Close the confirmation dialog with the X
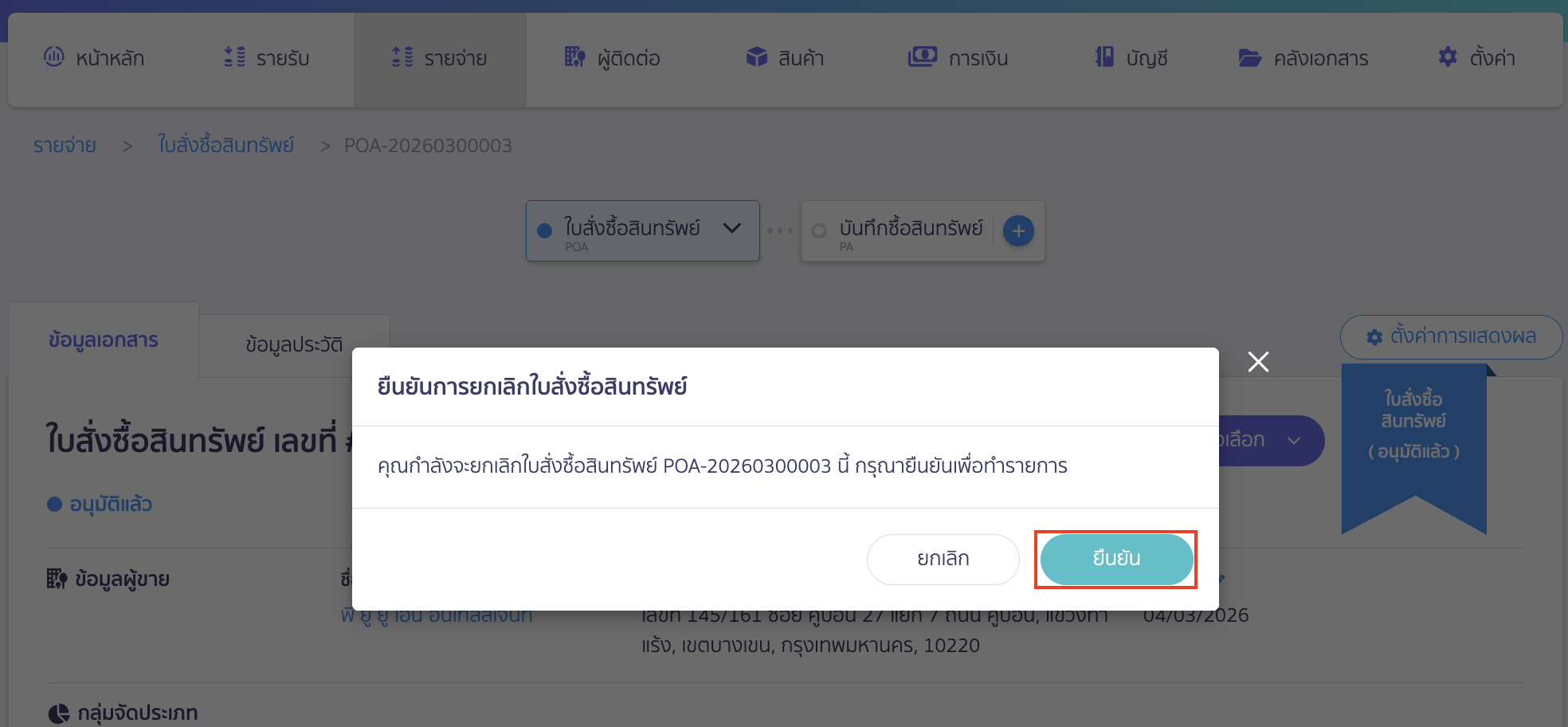This screenshot has width=1568, height=727. [x=1258, y=362]
